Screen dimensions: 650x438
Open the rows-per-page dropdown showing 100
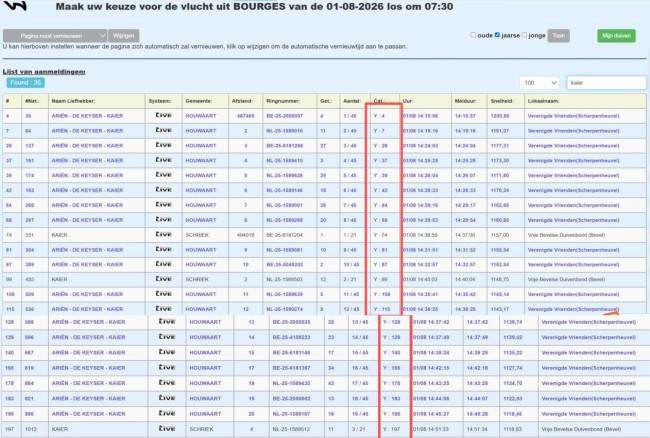pyautogui.click(x=539, y=83)
